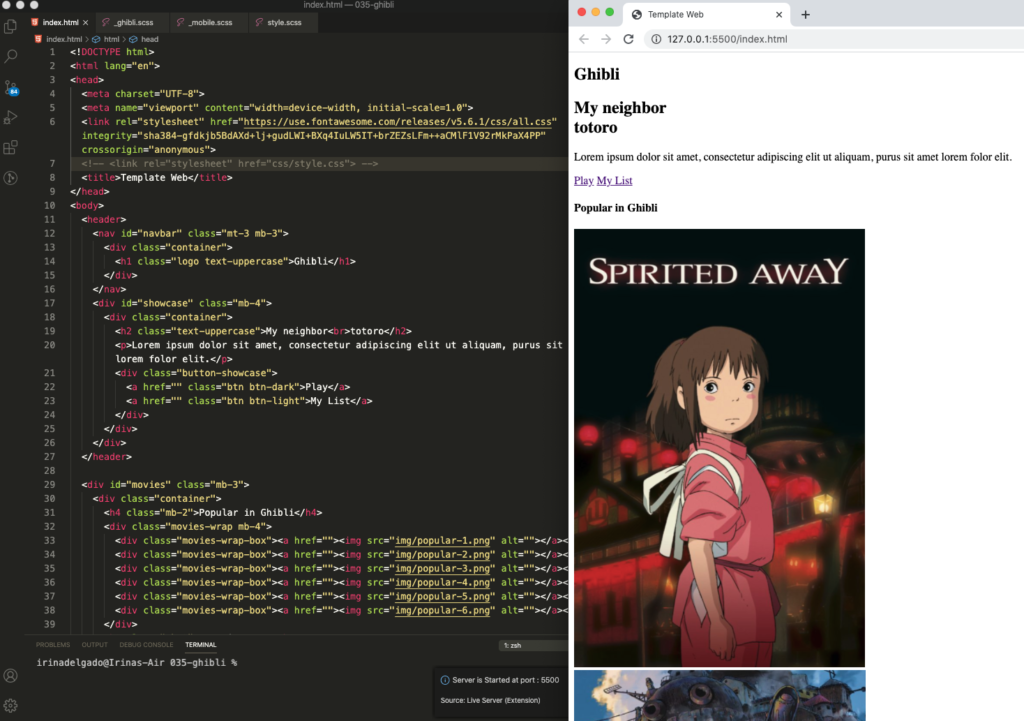Open the Extensions view in VS Code

[10, 148]
